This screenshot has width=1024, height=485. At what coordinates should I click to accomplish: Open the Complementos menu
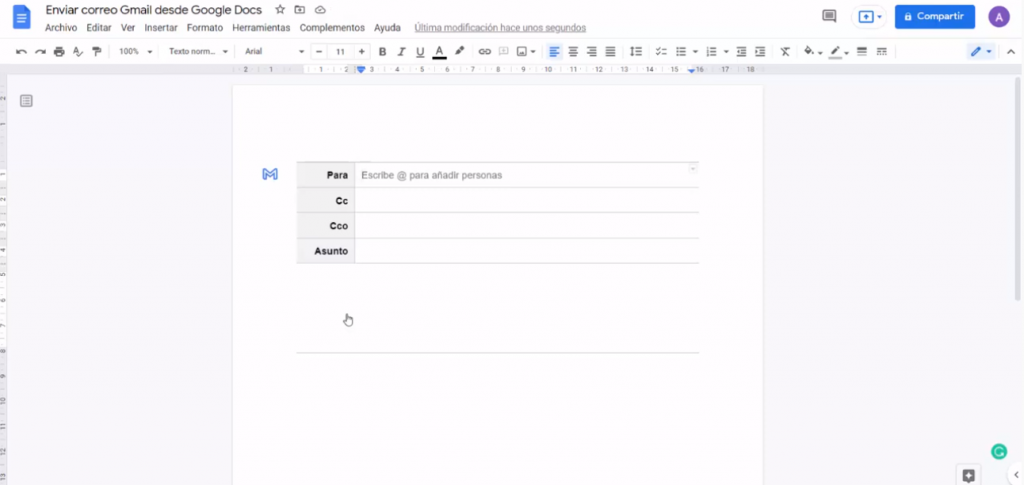tap(332, 28)
